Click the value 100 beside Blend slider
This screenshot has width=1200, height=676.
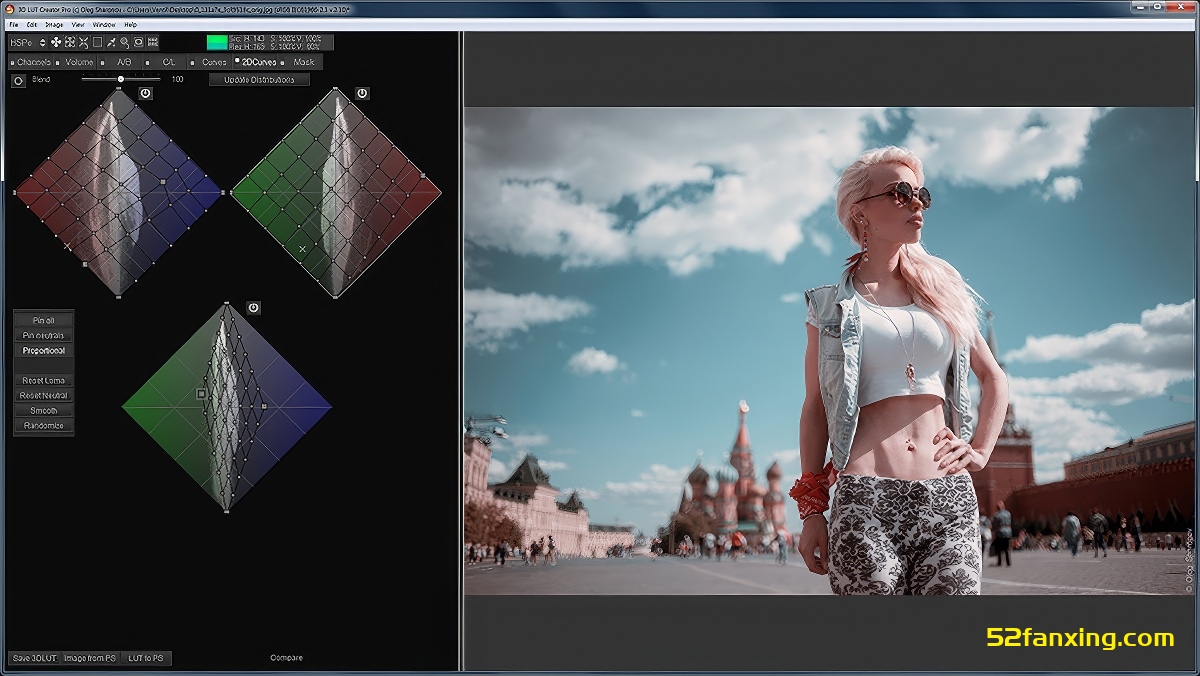pyautogui.click(x=177, y=79)
